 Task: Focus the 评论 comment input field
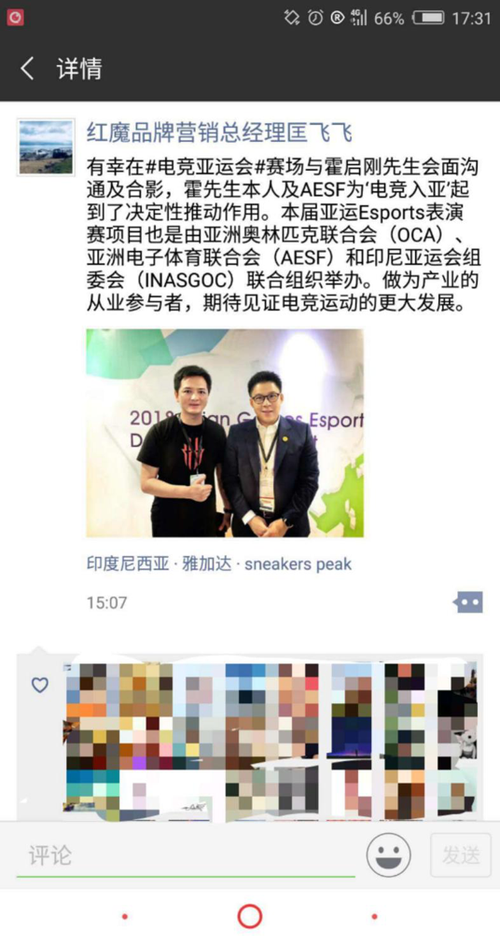pyautogui.click(x=185, y=856)
